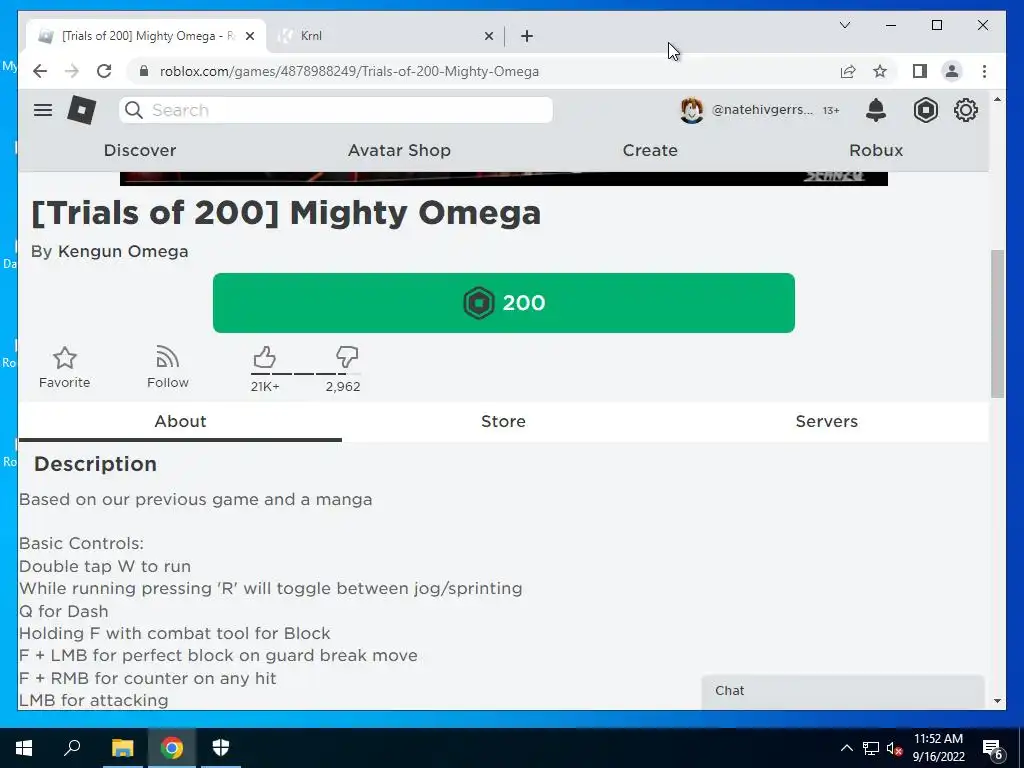This screenshot has height=768, width=1024.
Task: View the site security lock info
Action: click(144, 71)
